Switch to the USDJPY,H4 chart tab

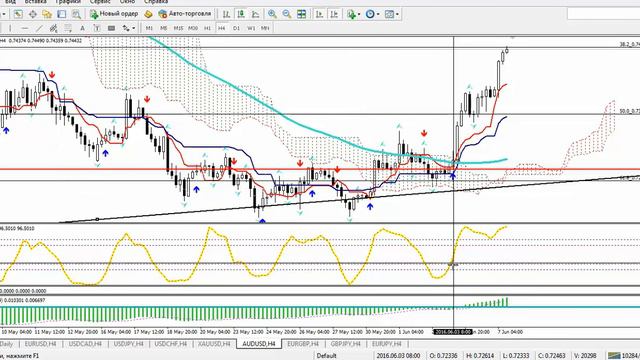click(129, 344)
